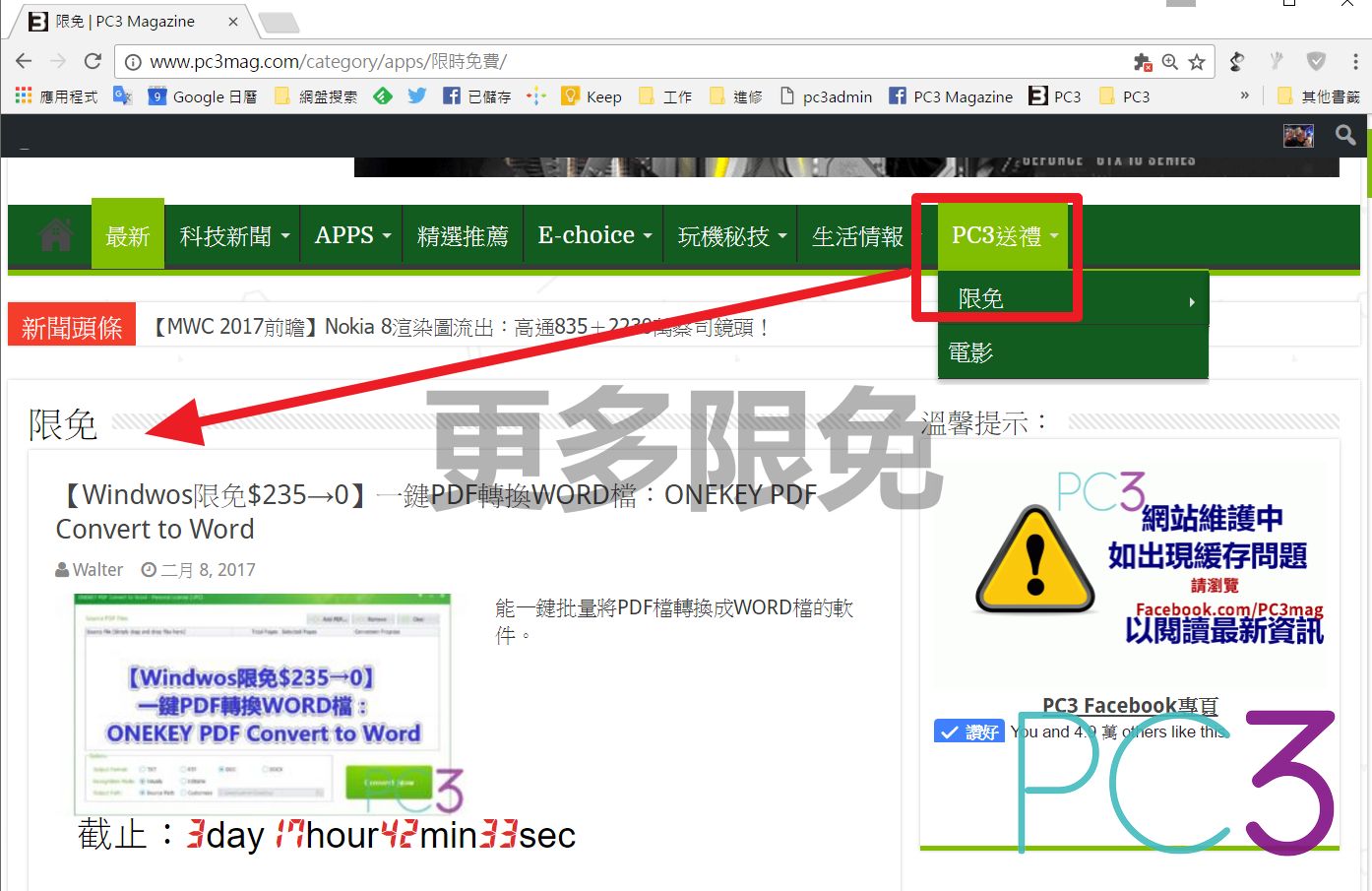Expand the hidden bookmarks chevron
This screenshot has width=1372, height=891.
tap(1245, 95)
